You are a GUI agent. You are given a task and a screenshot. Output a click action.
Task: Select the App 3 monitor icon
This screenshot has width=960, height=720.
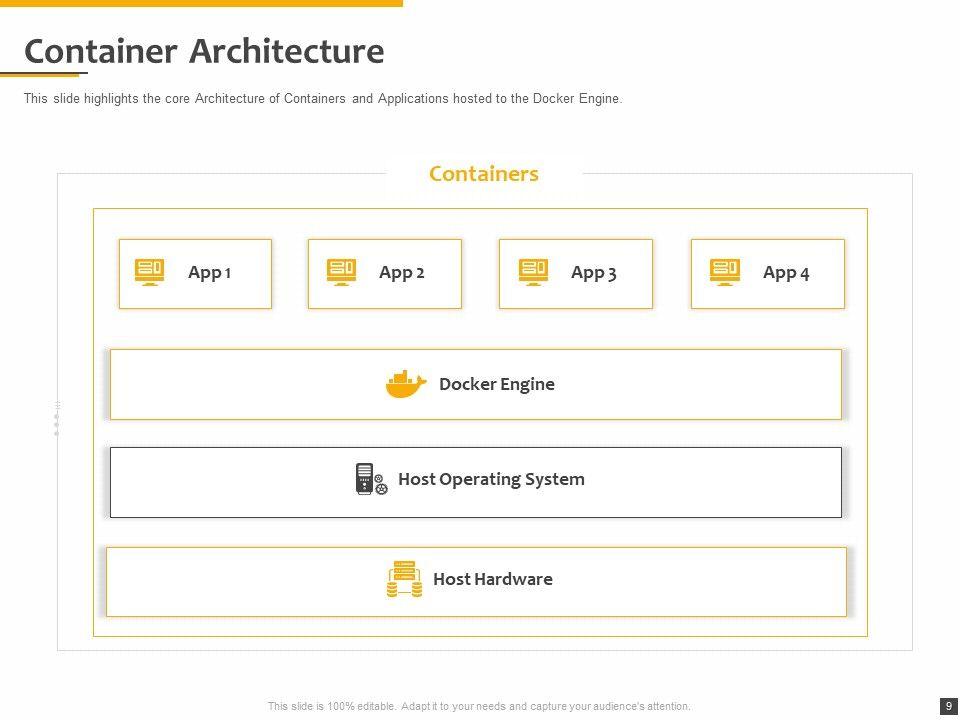(x=533, y=272)
